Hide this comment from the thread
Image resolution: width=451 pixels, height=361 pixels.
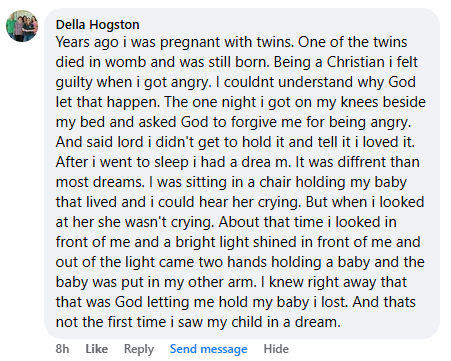tap(276, 349)
